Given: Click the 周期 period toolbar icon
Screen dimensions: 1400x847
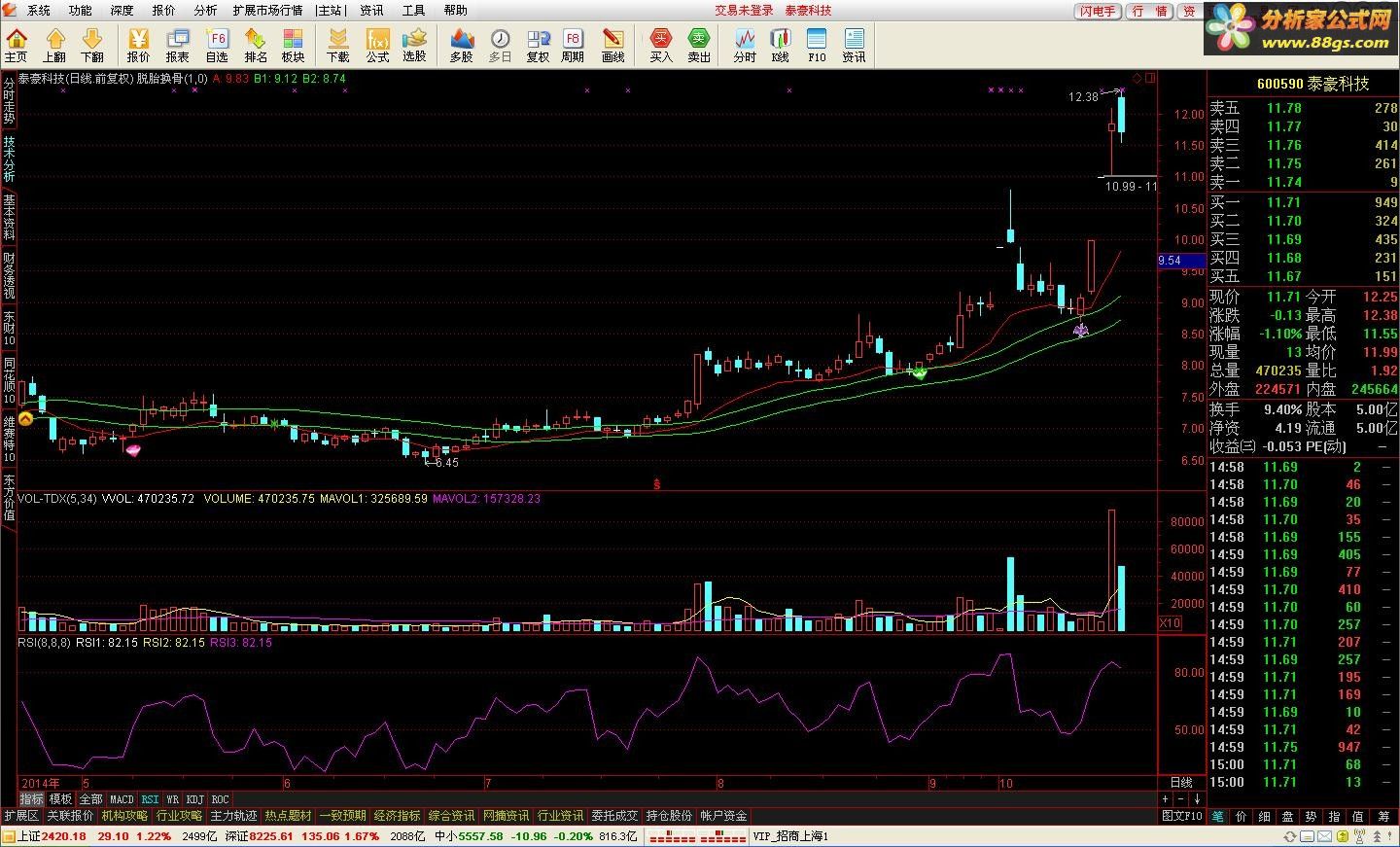Looking at the screenshot, I should point(573,45).
